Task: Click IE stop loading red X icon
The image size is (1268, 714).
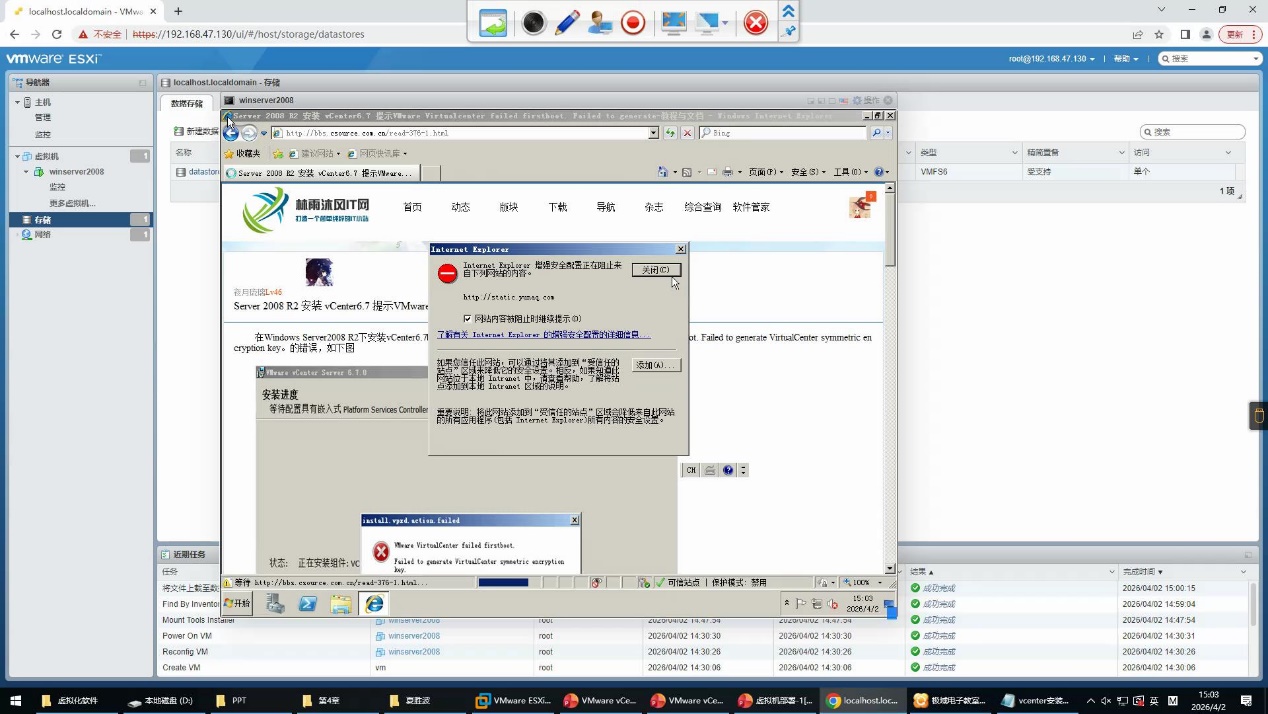Action: [687, 133]
